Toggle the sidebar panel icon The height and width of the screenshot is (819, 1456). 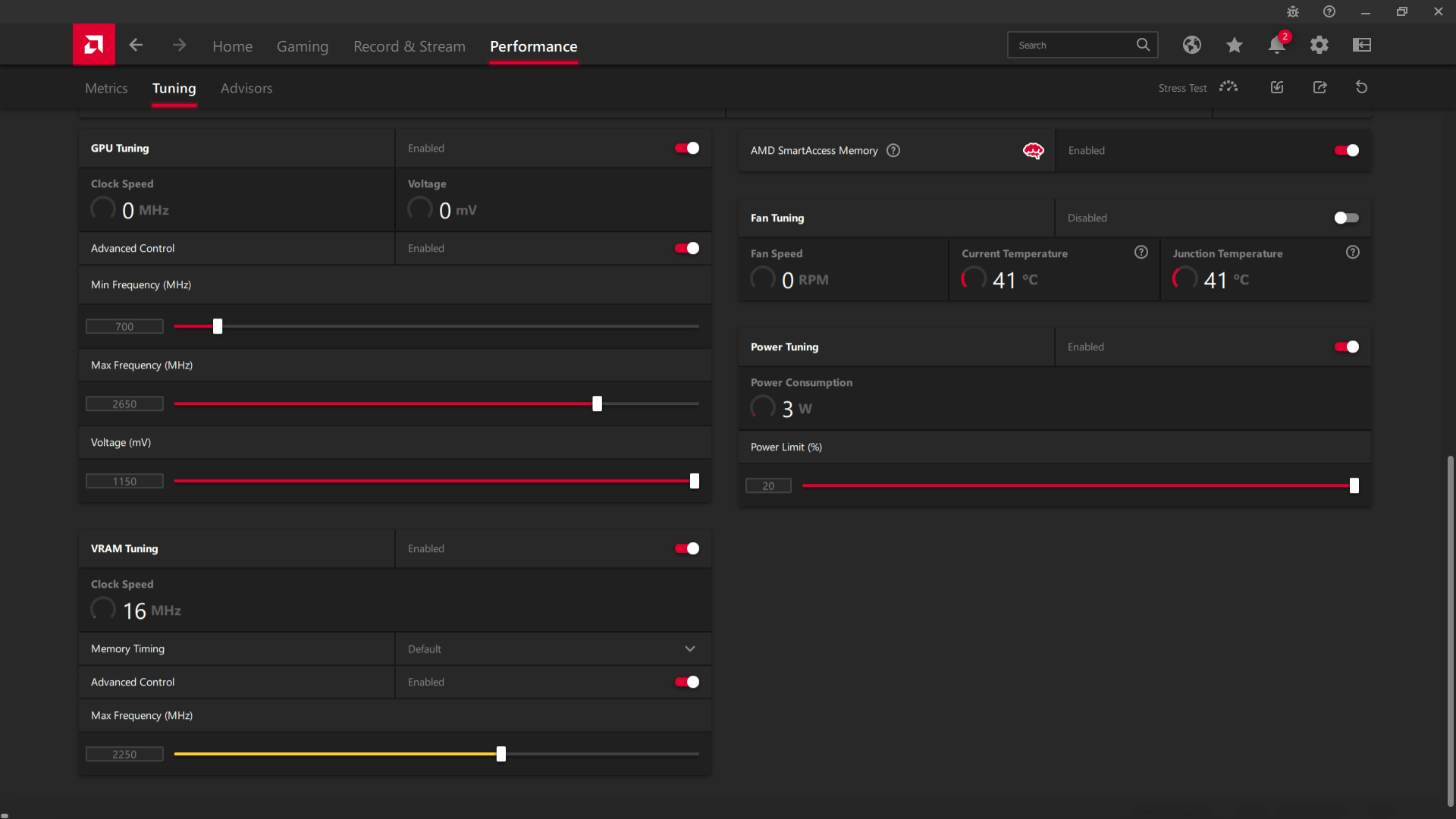click(1362, 45)
